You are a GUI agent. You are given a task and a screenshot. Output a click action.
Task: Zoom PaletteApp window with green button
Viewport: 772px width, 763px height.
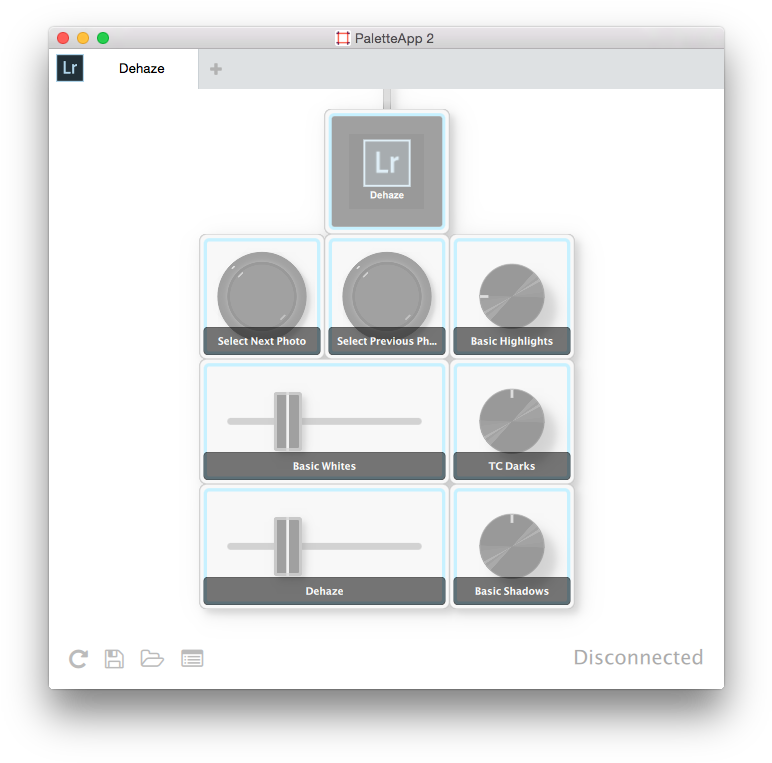point(103,38)
